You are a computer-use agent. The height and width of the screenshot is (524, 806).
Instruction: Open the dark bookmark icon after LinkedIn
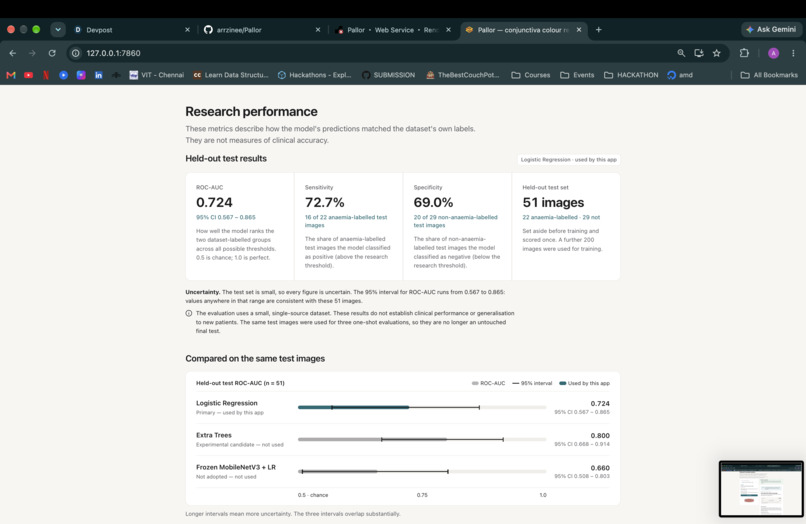116,75
